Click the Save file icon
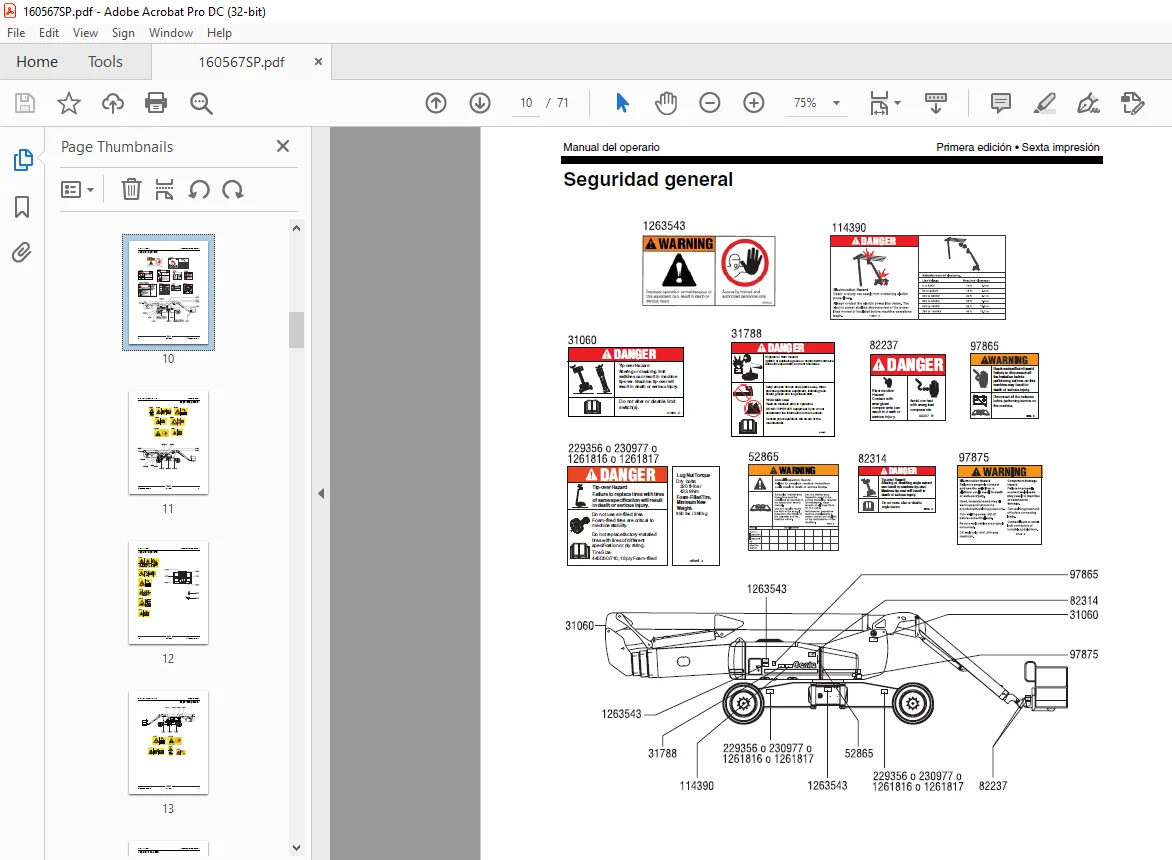Screen dimensions: 1172x860 (x=25, y=103)
